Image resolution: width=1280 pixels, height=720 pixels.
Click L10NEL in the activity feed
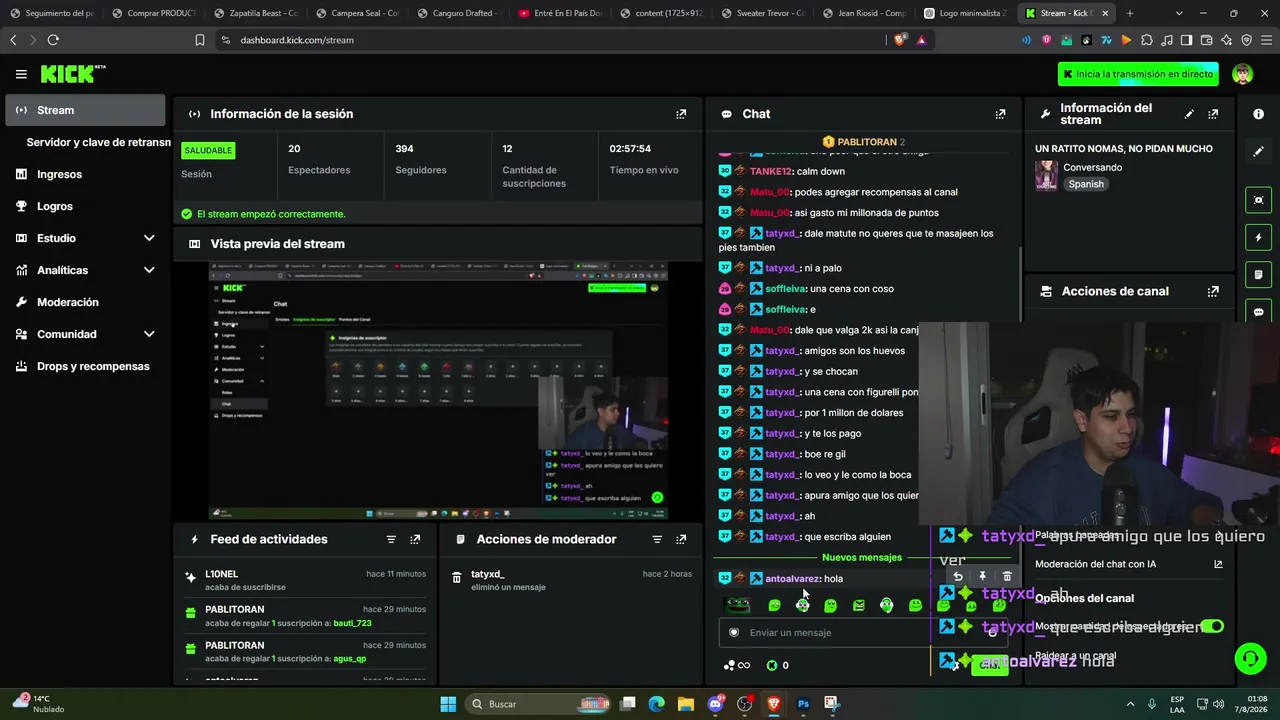pyautogui.click(x=222, y=574)
